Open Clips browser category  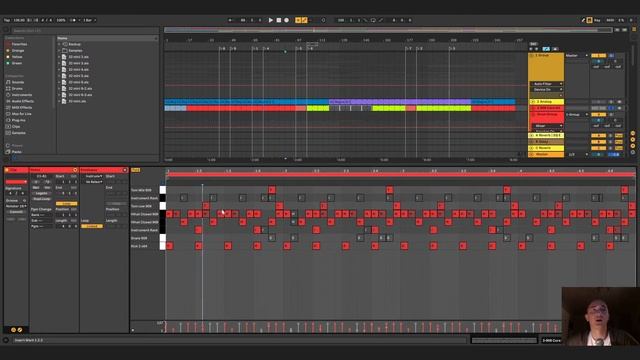tap(16, 127)
